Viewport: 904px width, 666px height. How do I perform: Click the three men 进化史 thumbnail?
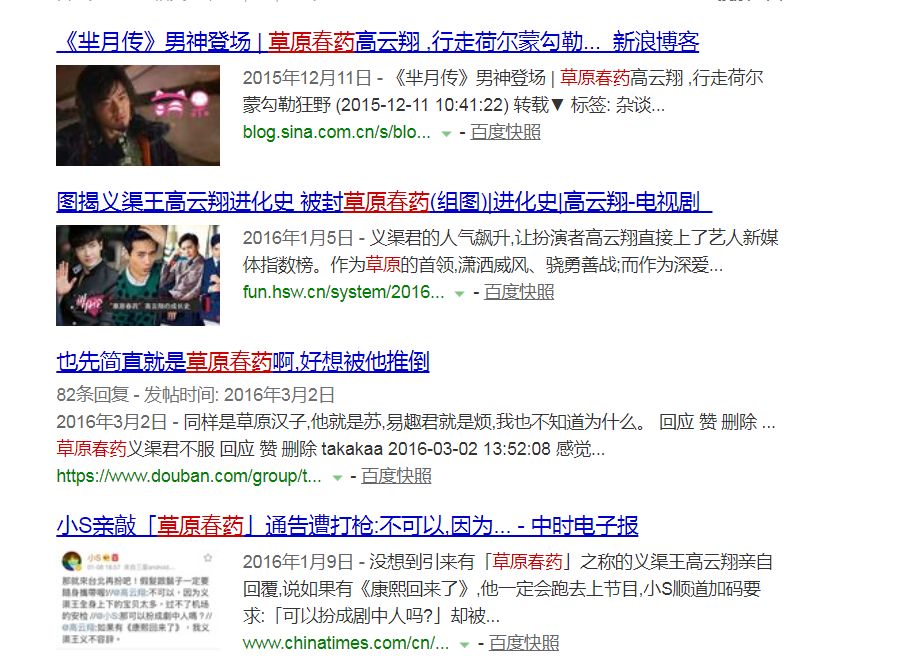coord(138,275)
